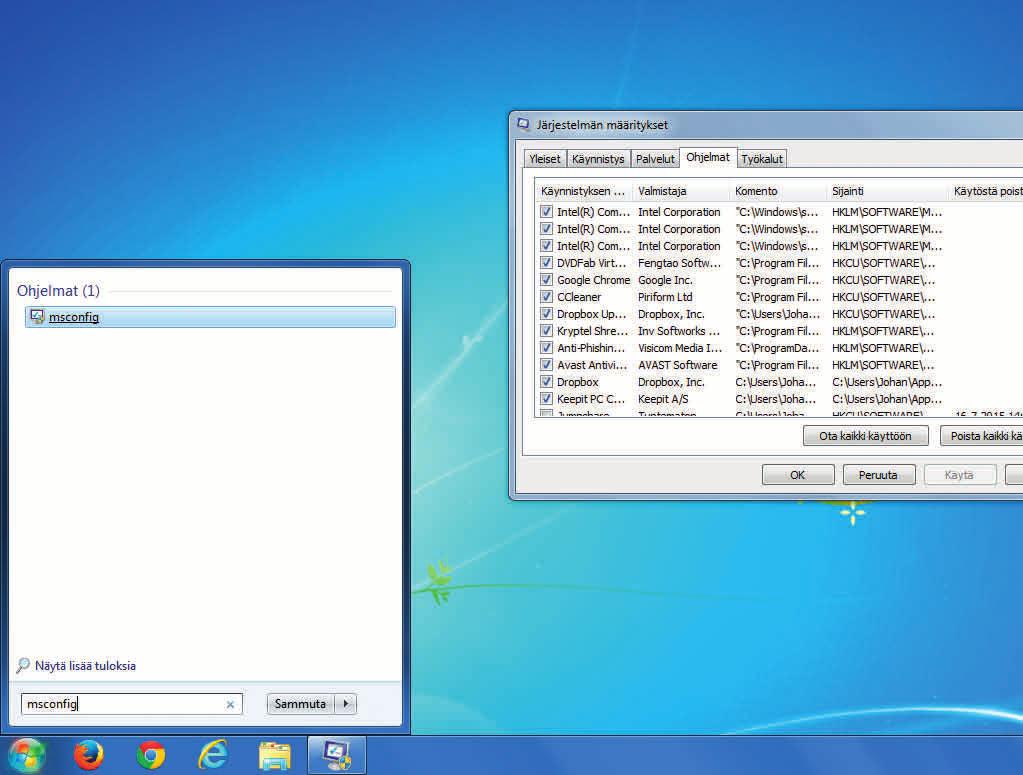Disable the Avast Antivi... startup checkbox
Image resolution: width=1023 pixels, height=775 pixels.
[546, 365]
